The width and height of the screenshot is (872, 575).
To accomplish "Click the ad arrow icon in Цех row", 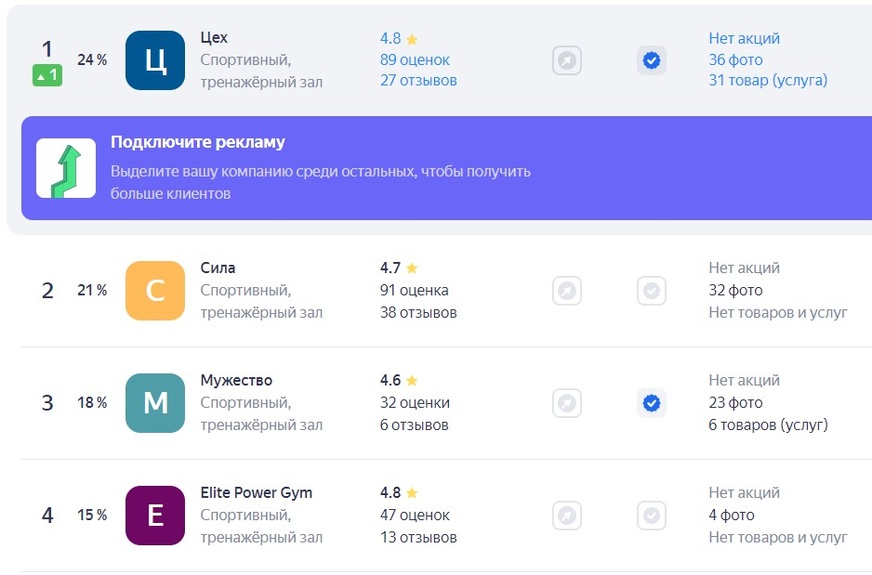I will [567, 60].
